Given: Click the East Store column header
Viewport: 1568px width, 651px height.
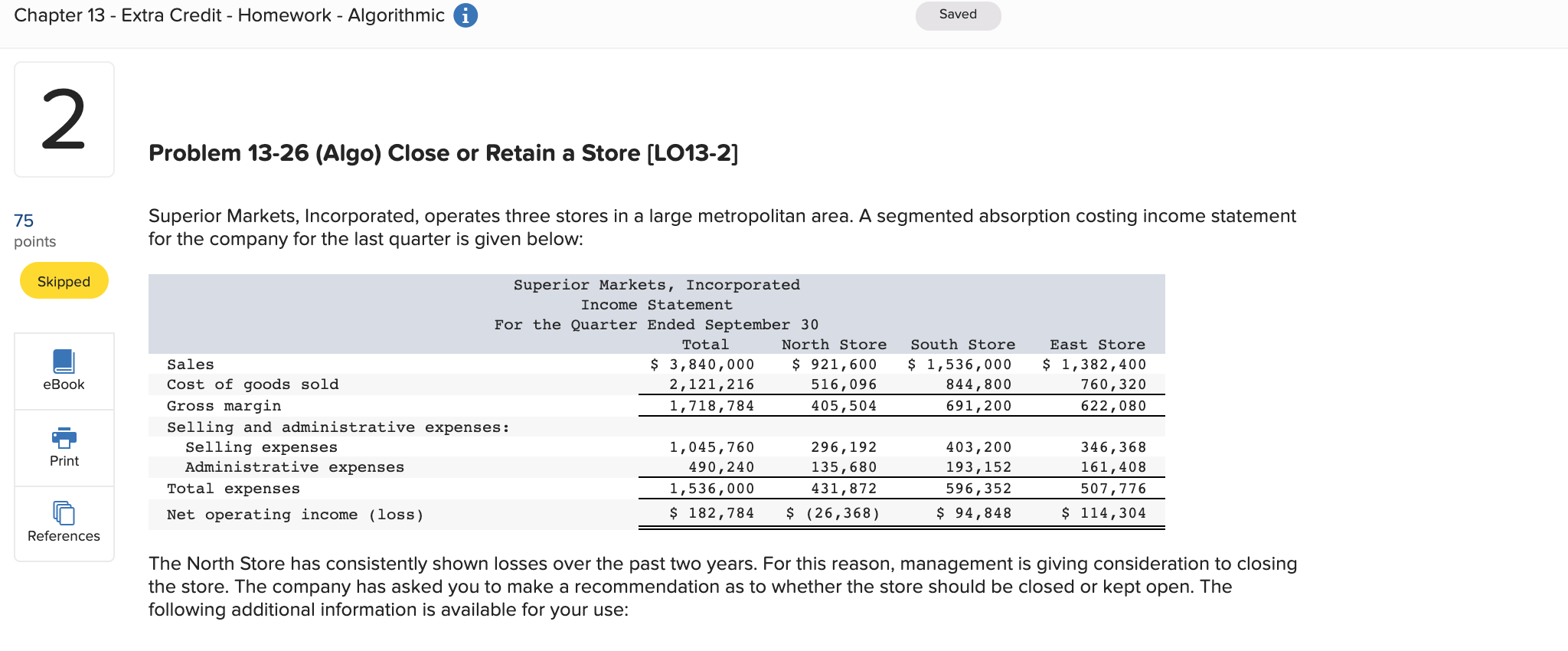Looking at the screenshot, I should [1097, 345].
